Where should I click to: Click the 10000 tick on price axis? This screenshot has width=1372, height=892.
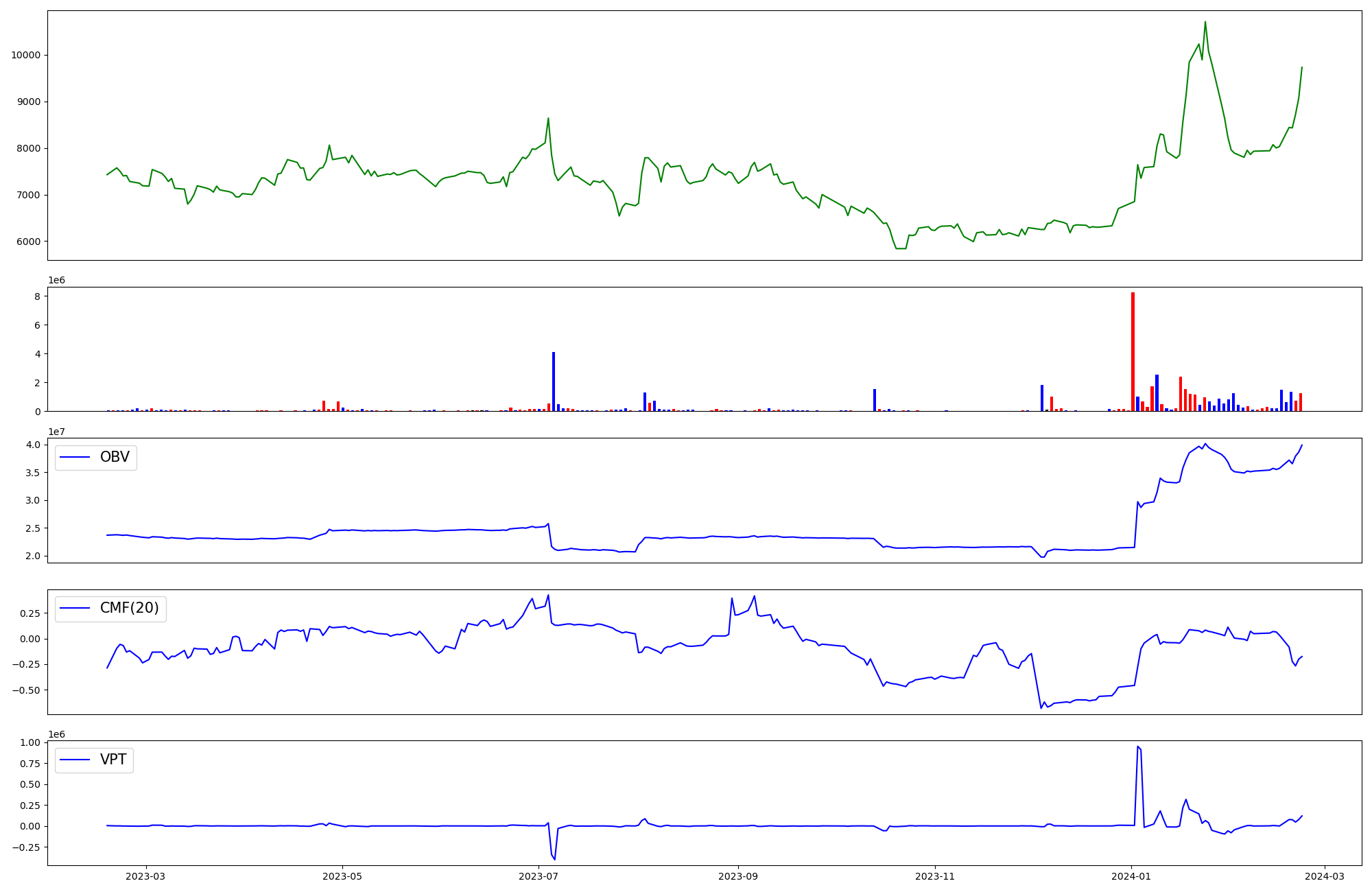[x=25, y=55]
